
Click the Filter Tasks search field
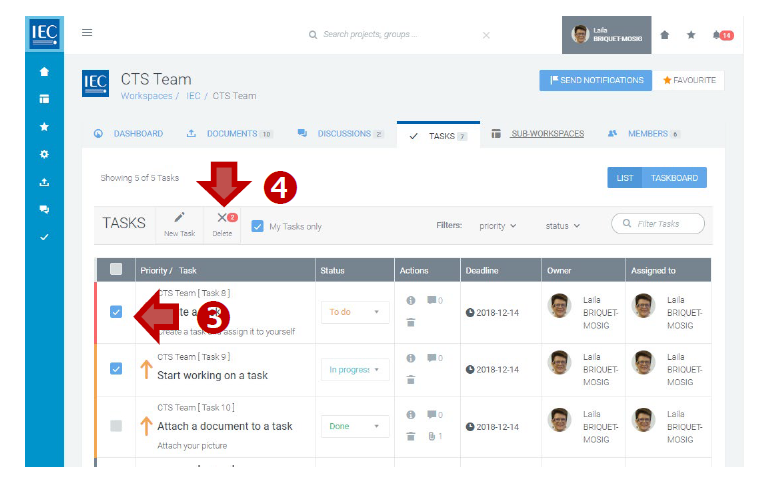coord(659,224)
